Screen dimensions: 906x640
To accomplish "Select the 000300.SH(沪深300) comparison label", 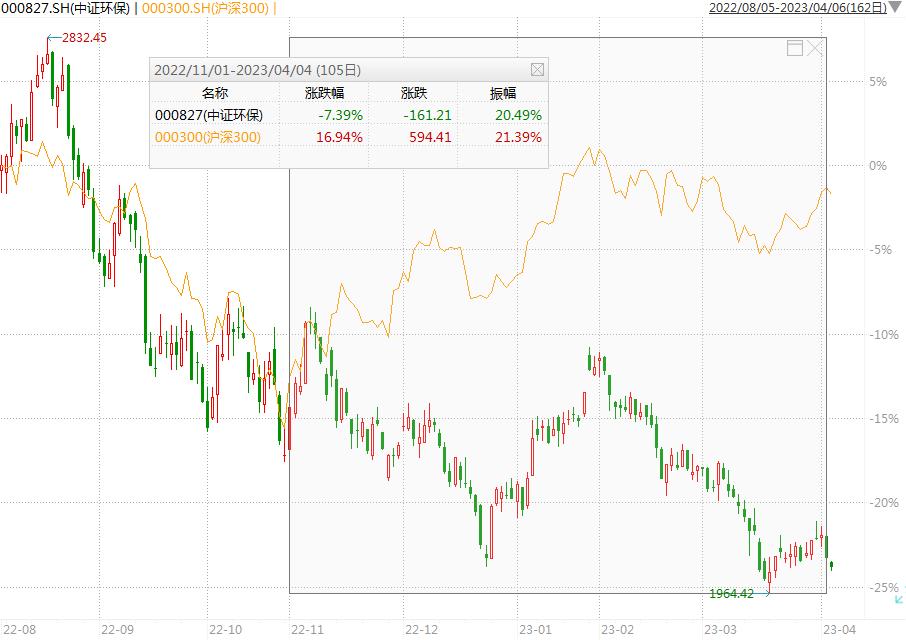I will 203,8.
